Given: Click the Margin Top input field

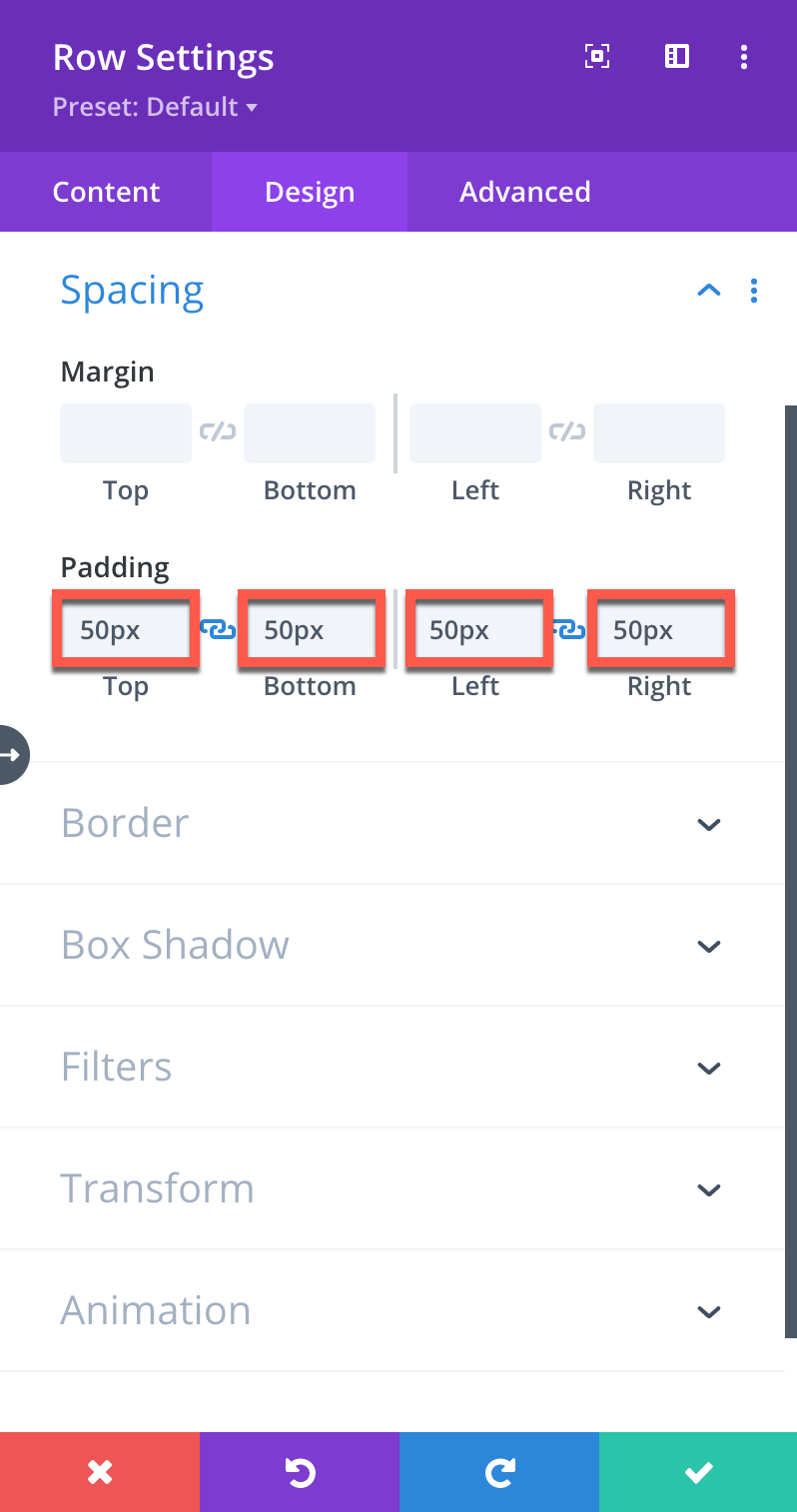Looking at the screenshot, I should click(x=126, y=433).
